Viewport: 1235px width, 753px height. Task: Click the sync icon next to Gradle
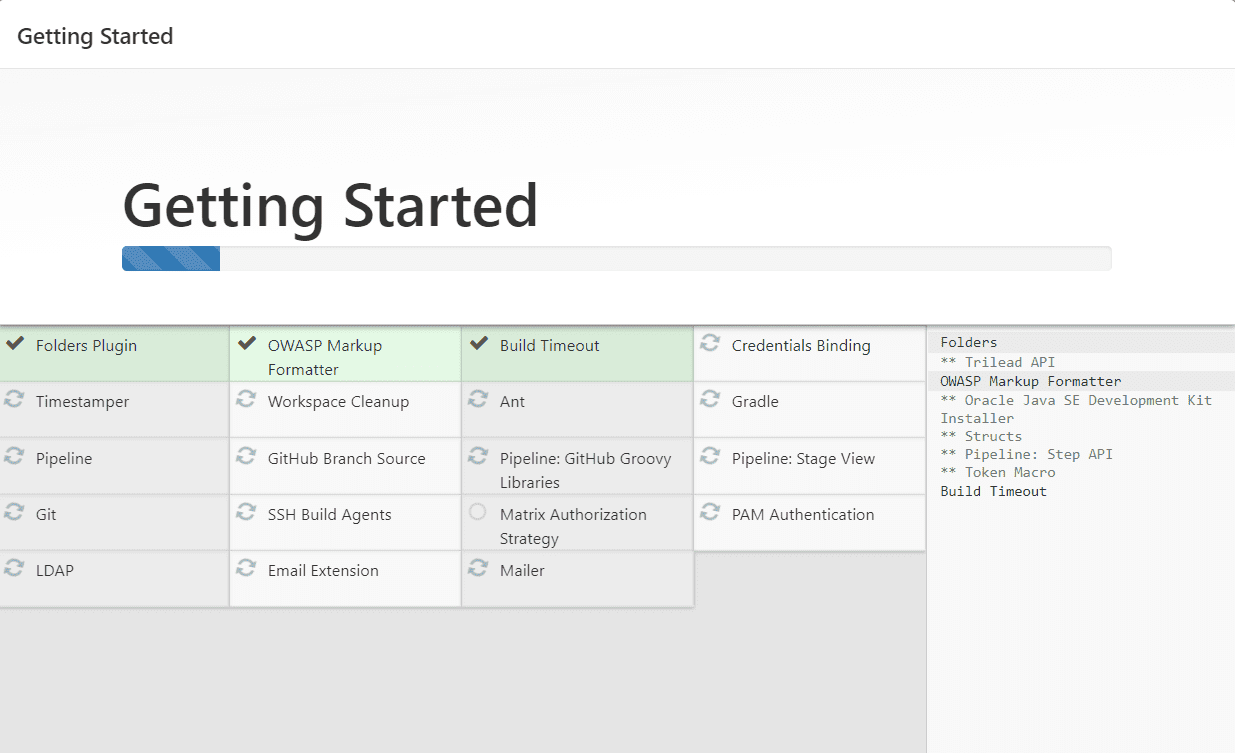coord(710,399)
